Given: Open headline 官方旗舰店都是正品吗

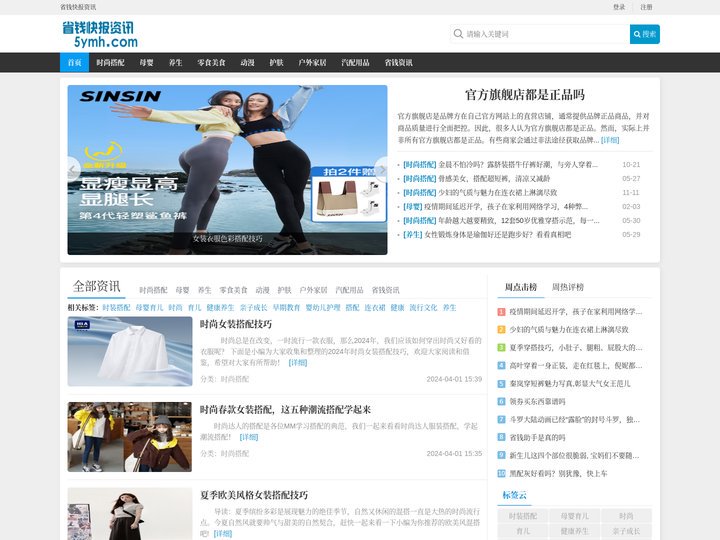Looking at the screenshot, I should (525, 95).
